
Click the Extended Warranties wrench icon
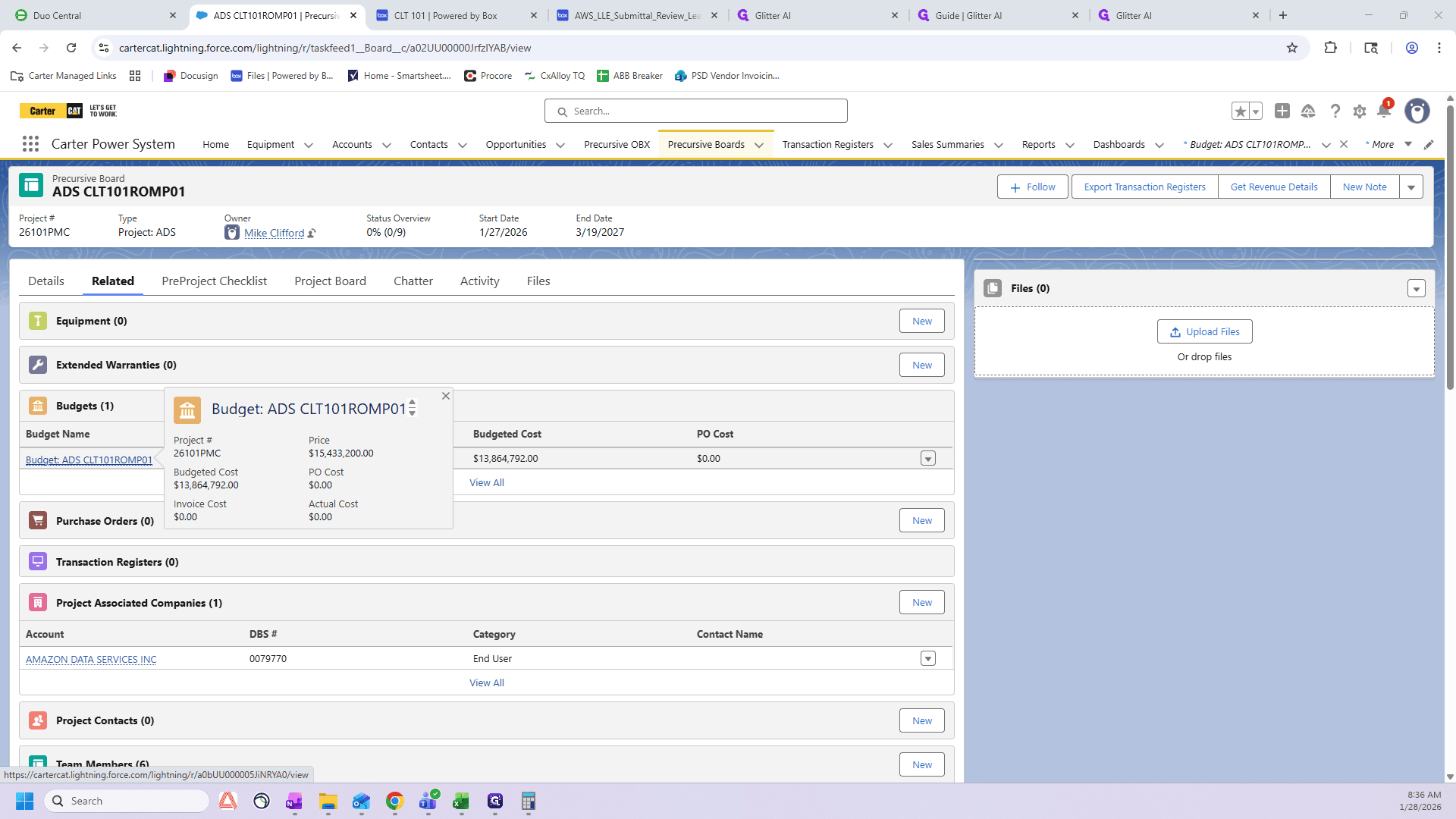coord(38,365)
